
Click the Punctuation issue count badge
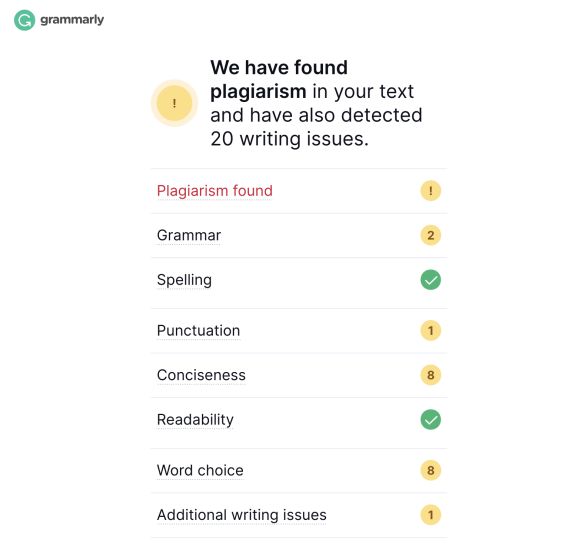(430, 331)
